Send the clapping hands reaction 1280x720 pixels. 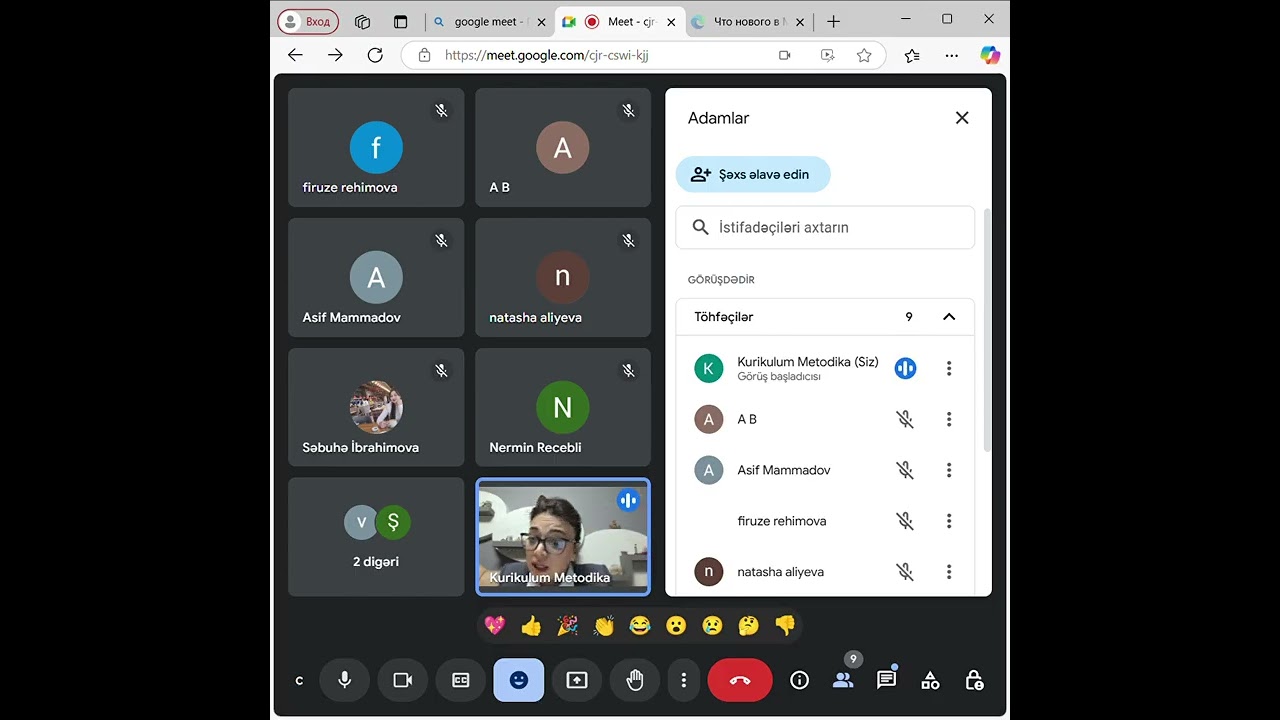click(603, 626)
